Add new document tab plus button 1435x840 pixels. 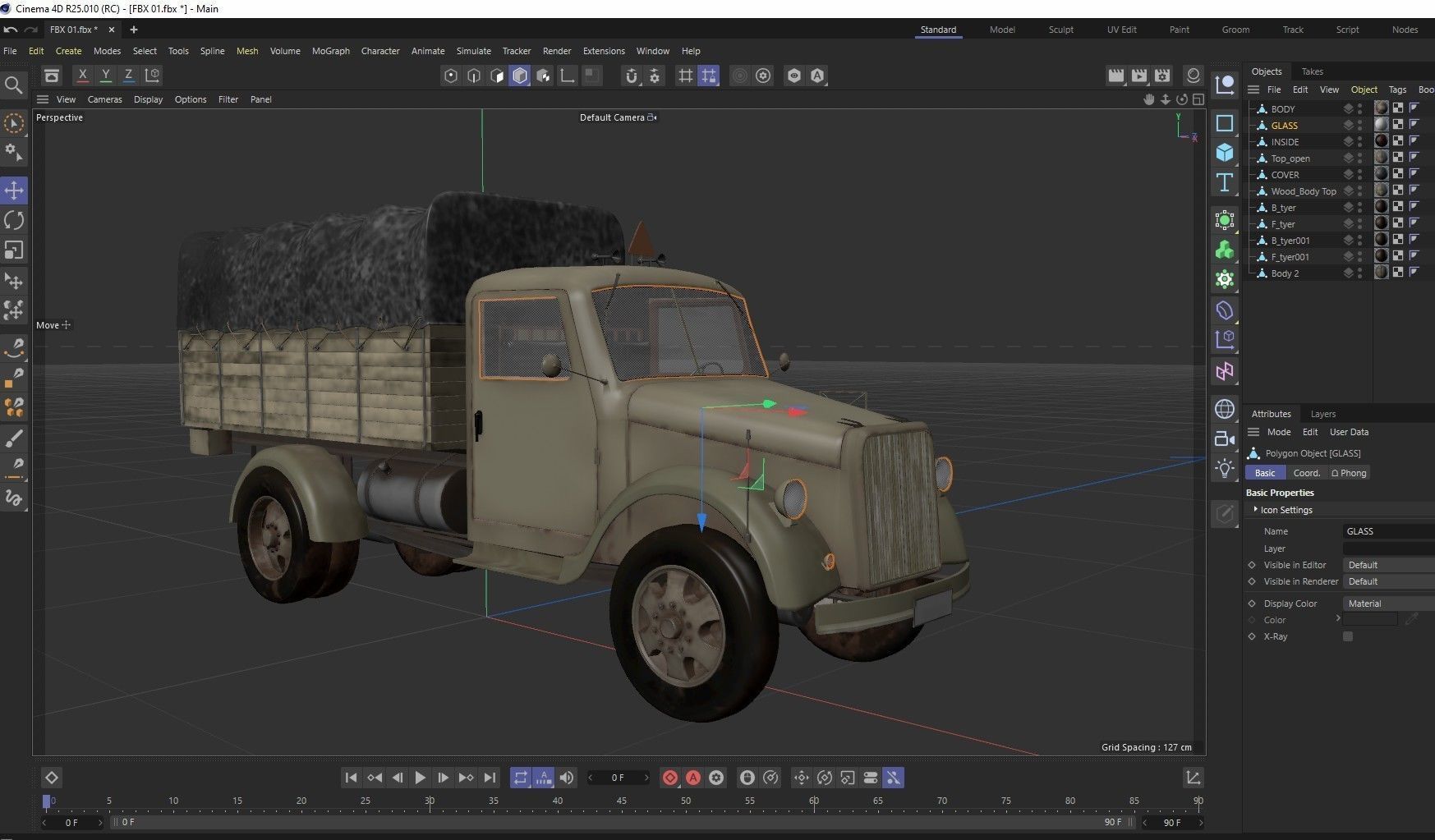coord(133,30)
